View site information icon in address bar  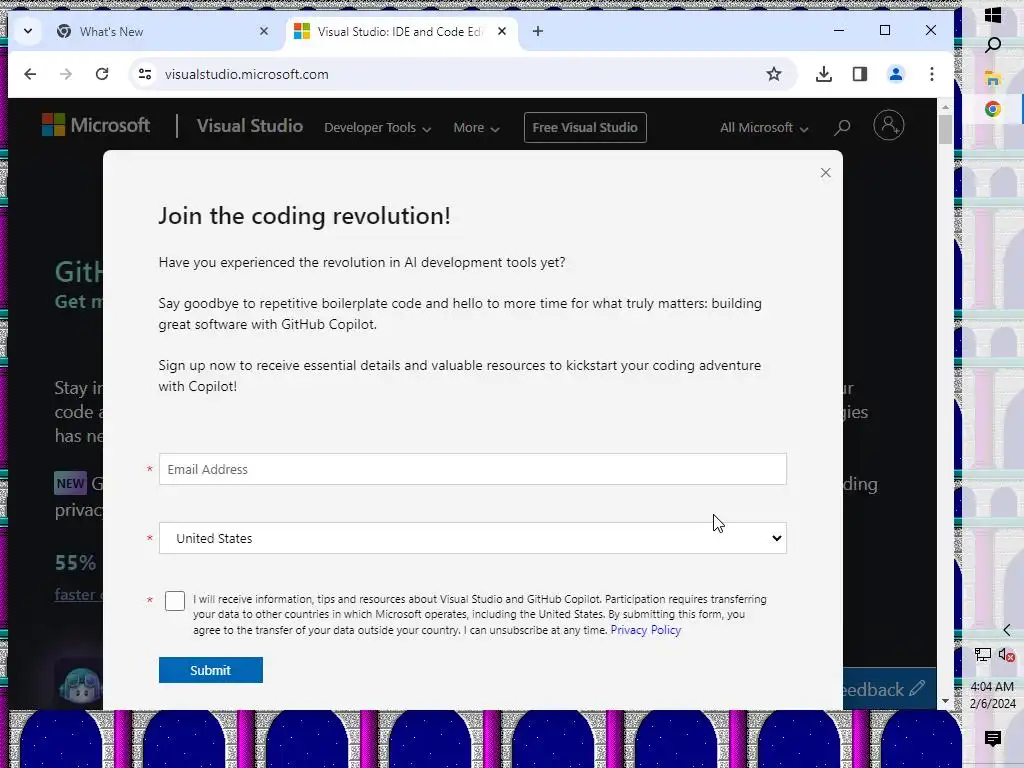(x=145, y=74)
